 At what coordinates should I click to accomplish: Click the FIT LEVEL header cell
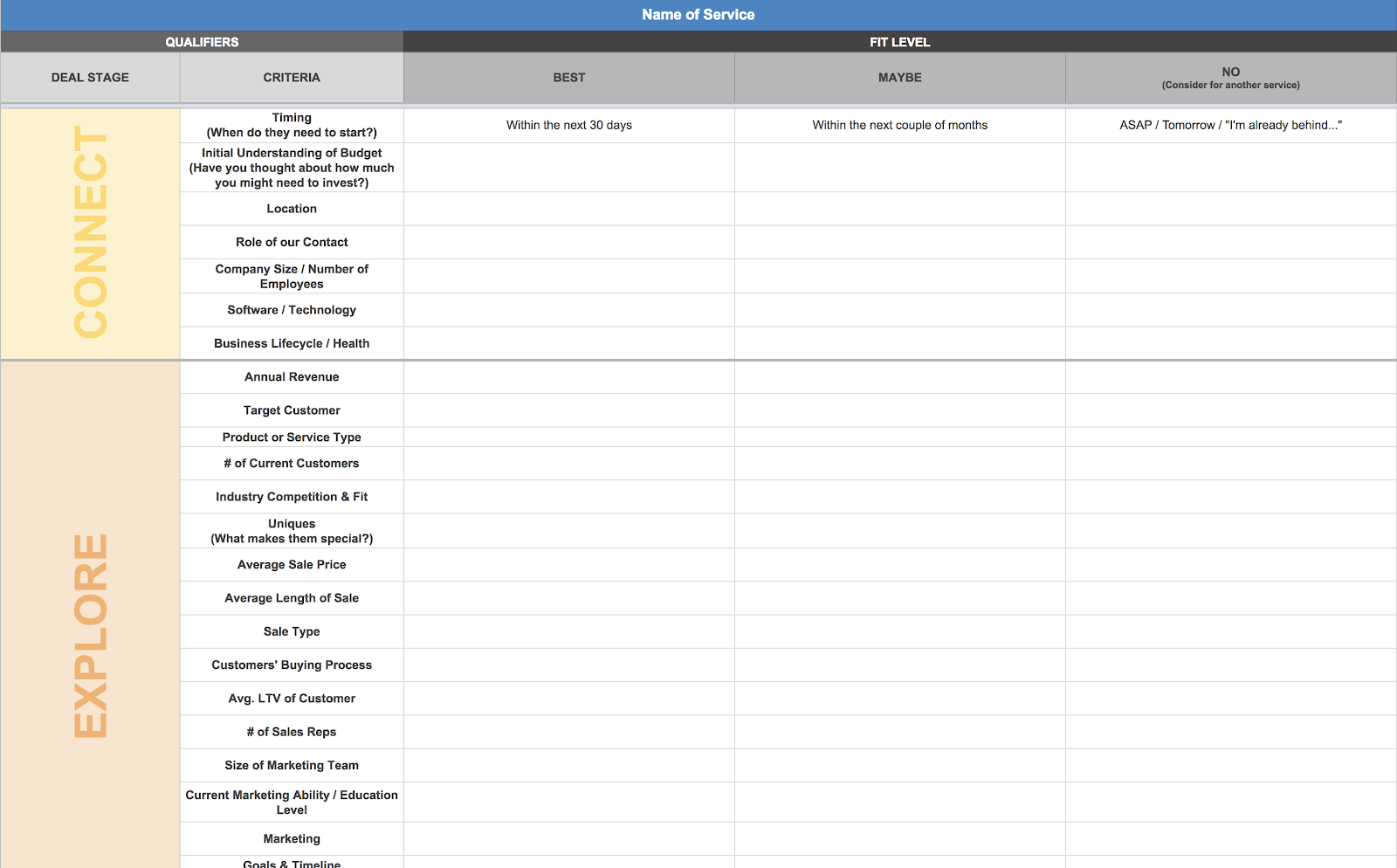[900, 42]
